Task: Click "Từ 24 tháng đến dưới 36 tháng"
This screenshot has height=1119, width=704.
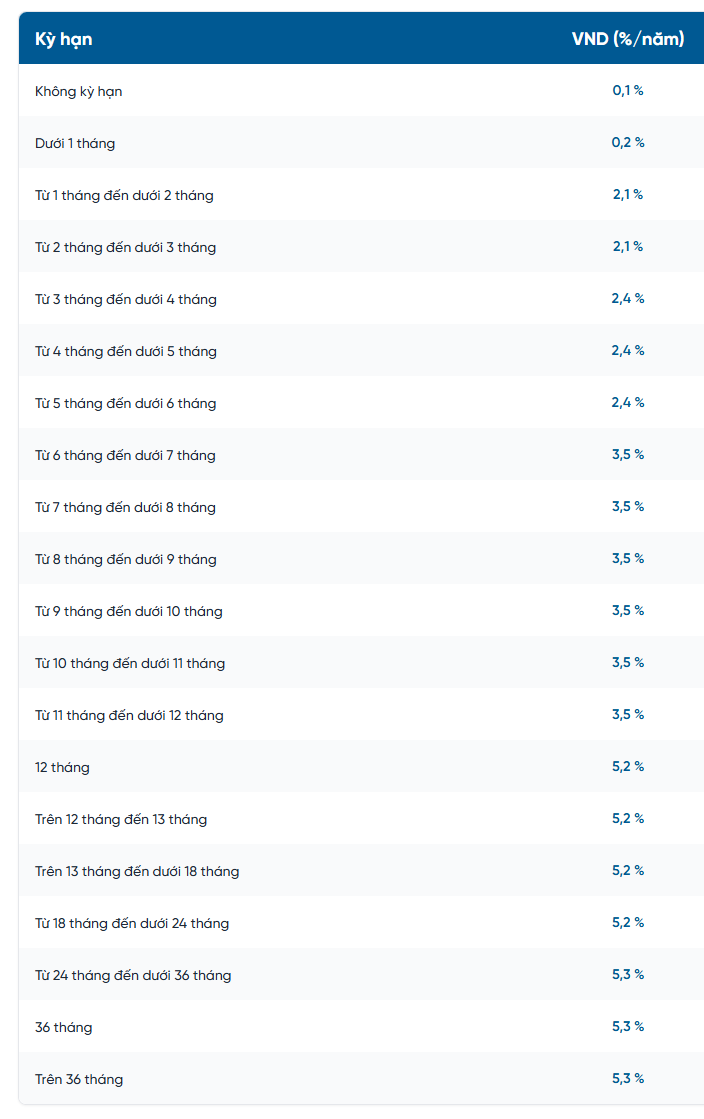Action: coord(133,975)
